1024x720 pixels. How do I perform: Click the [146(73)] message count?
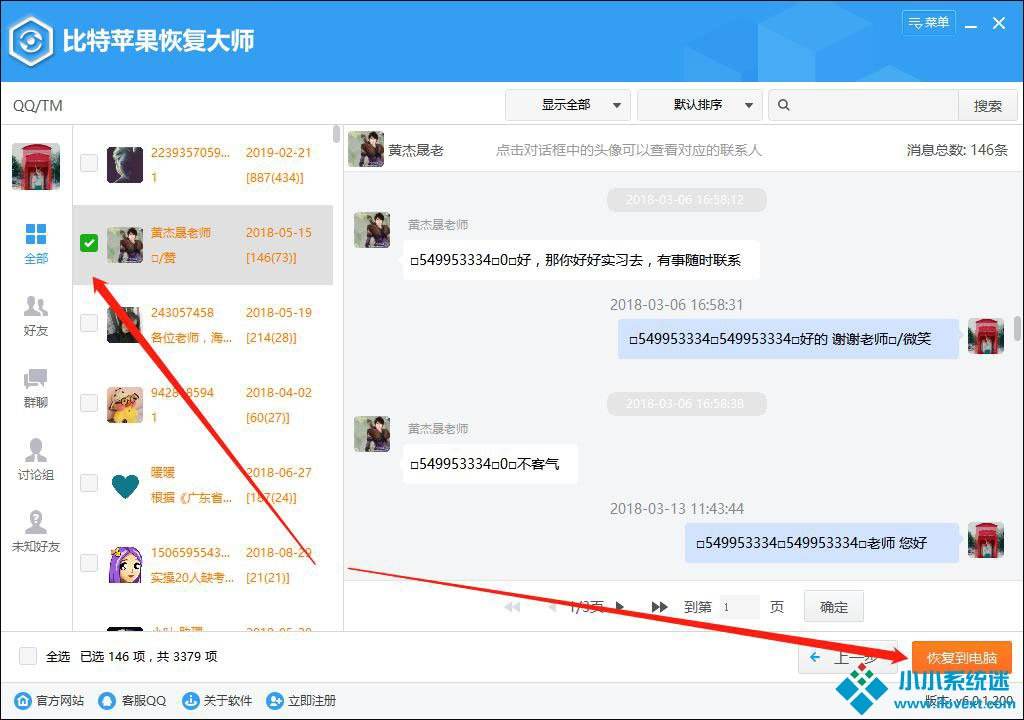271,257
